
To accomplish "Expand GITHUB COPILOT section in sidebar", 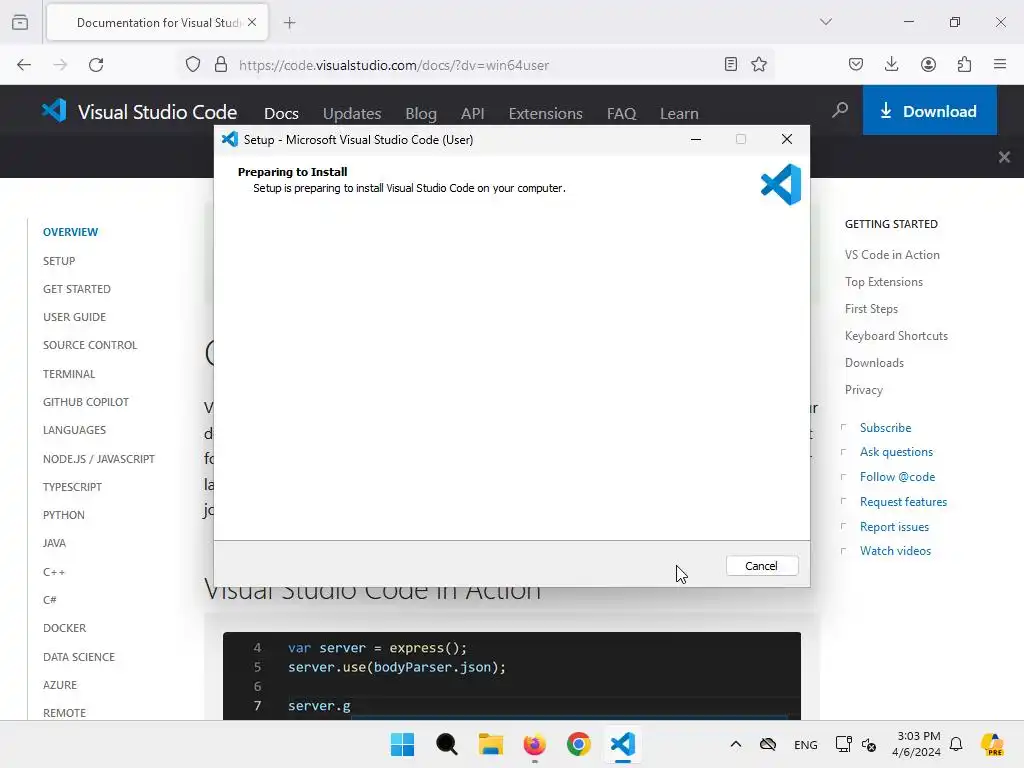I will coord(86,402).
